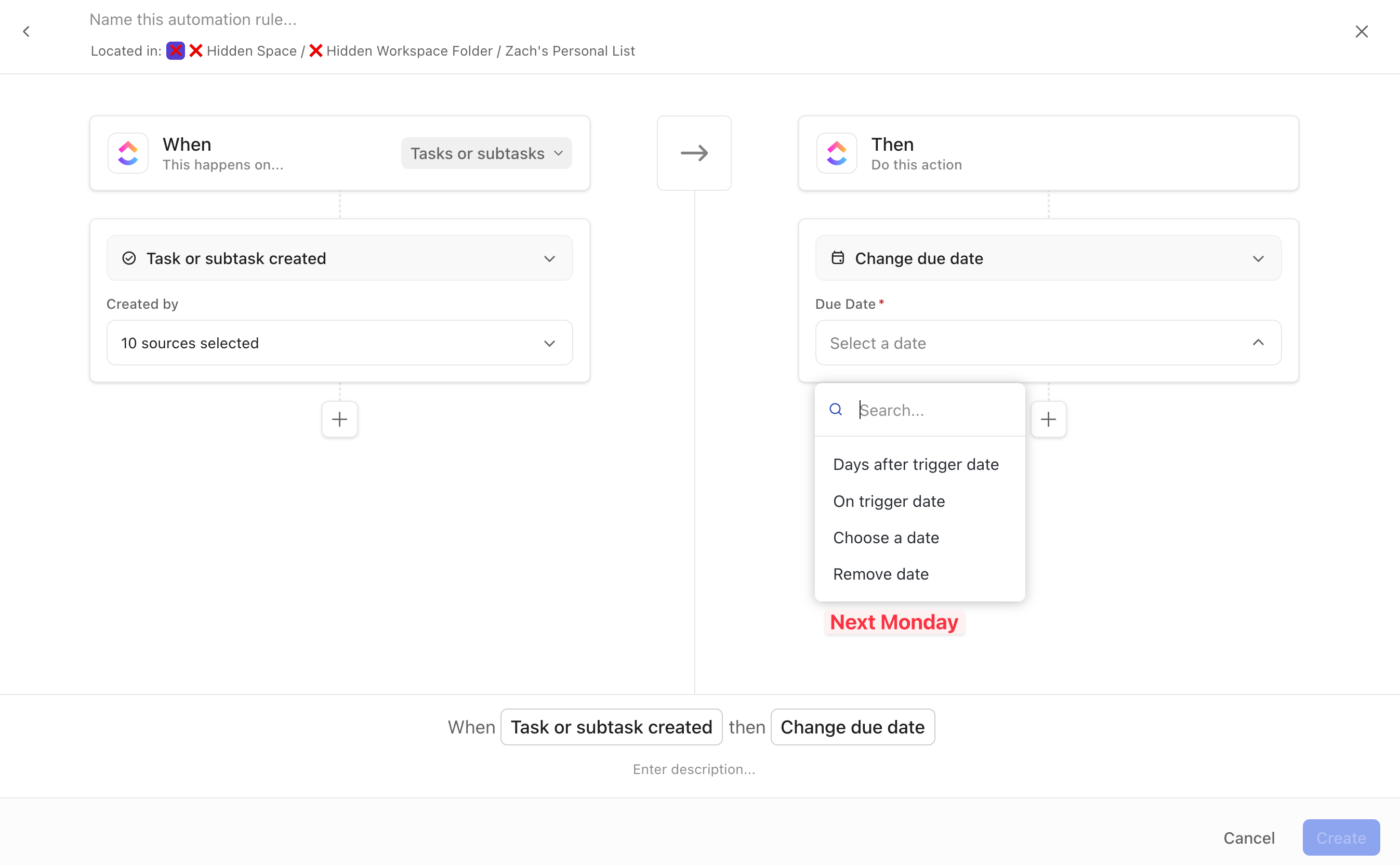
Task: Click the check-circle icon beside Task or subtask created
Action: 129,258
